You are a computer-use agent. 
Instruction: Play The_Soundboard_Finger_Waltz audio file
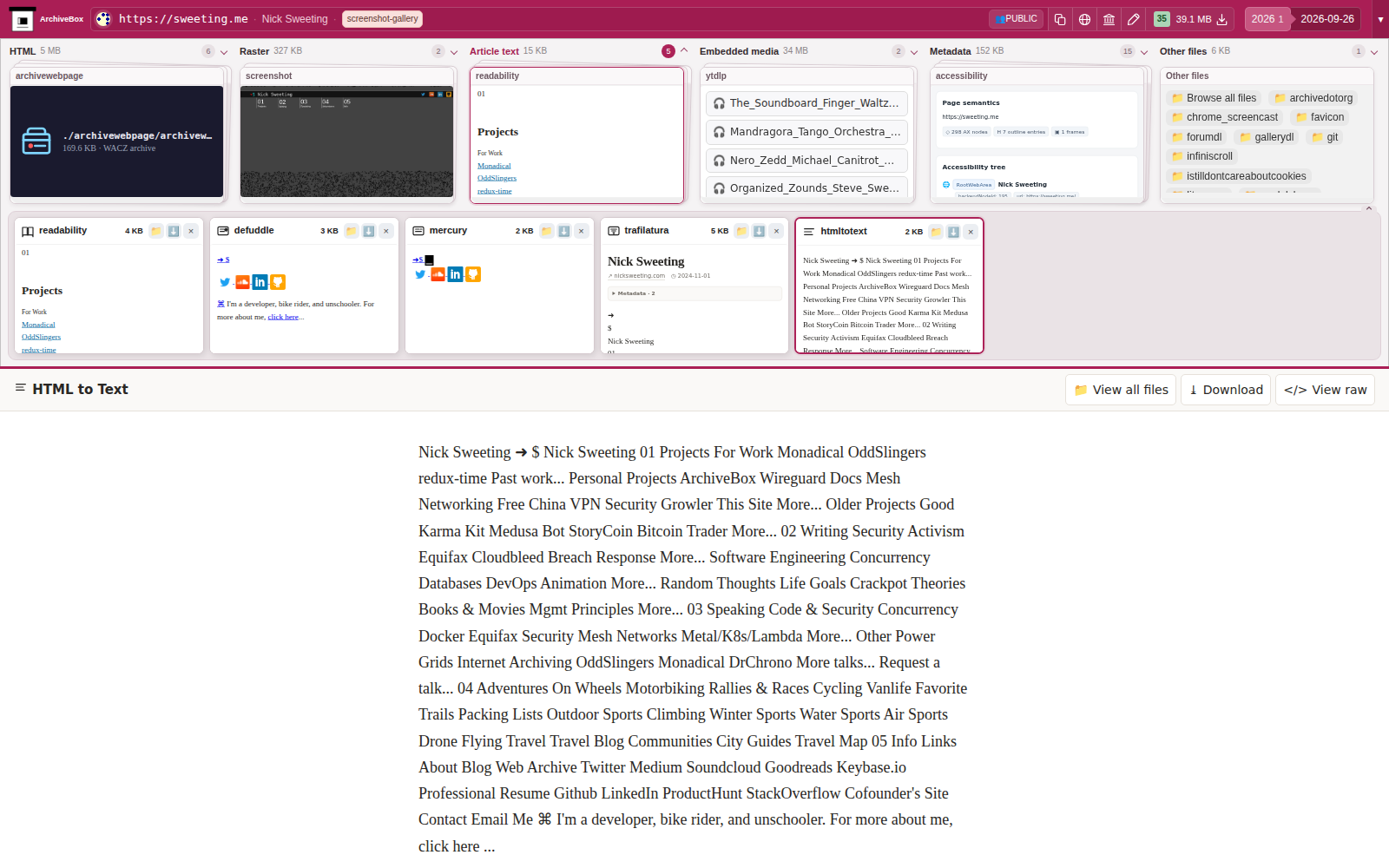[806, 103]
